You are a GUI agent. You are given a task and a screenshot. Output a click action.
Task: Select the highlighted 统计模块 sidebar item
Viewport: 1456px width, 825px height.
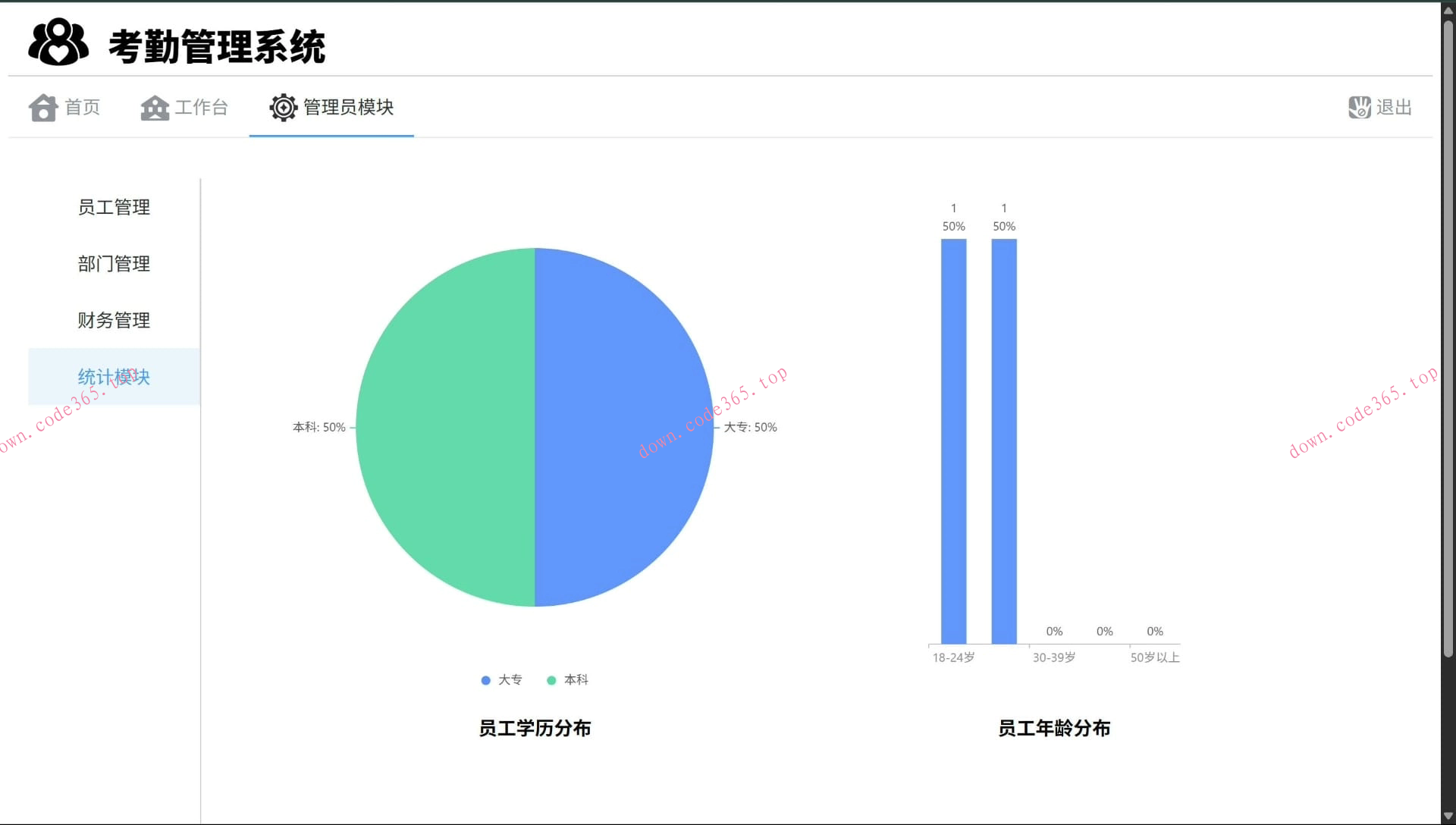click(113, 377)
